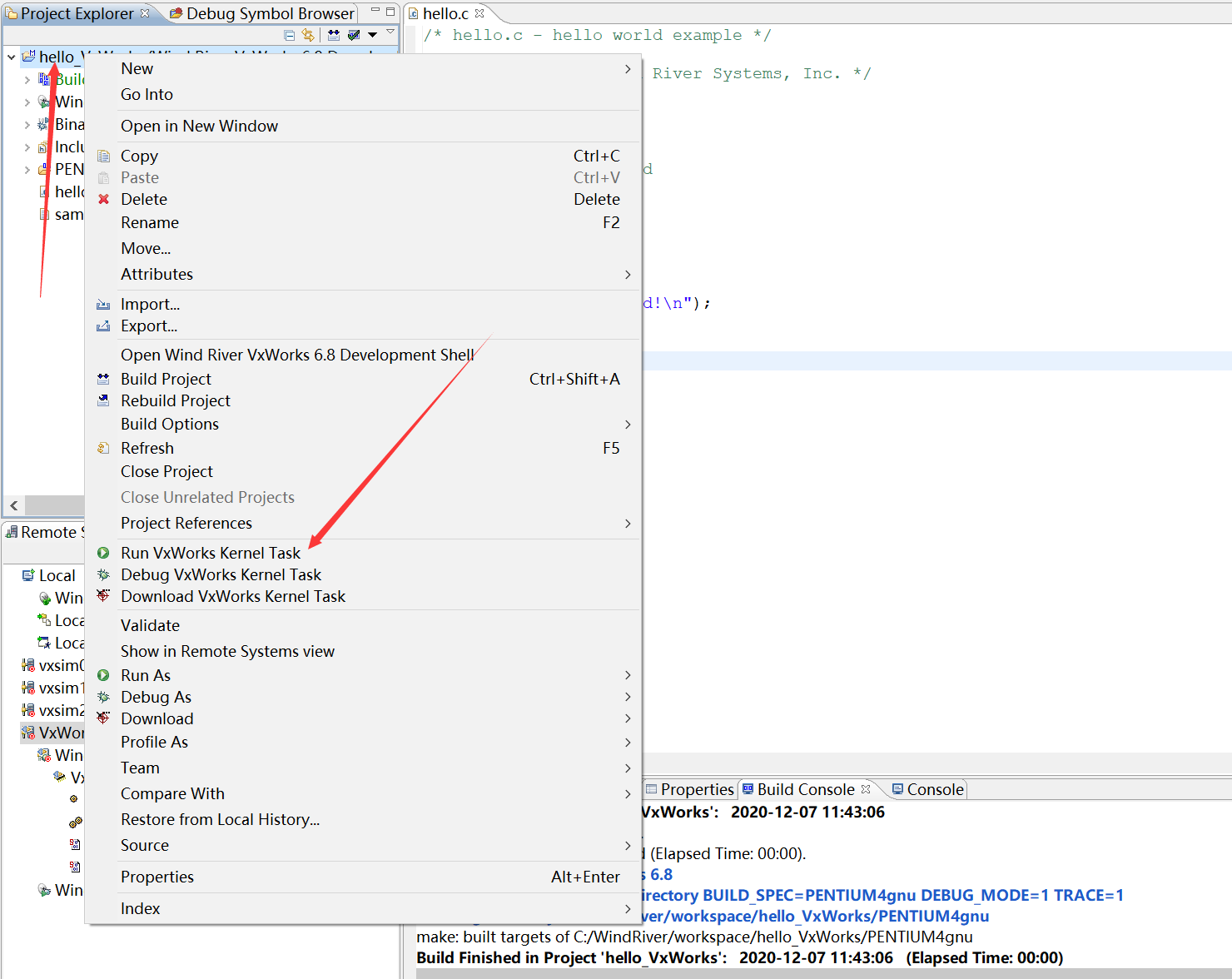1232x979 pixels.
Task: Toggle Link with Editor arrows icon
Action: coord(308,35)
